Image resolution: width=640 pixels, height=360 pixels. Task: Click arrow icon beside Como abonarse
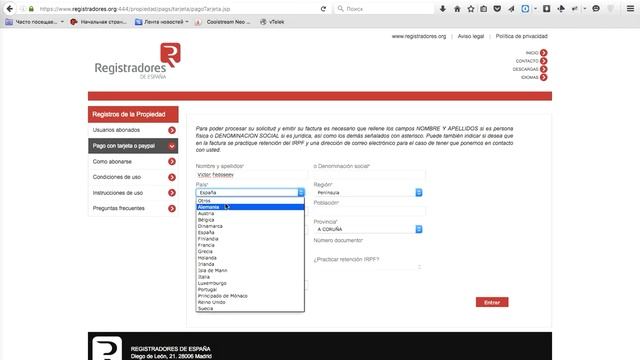(x=172, y=162)
